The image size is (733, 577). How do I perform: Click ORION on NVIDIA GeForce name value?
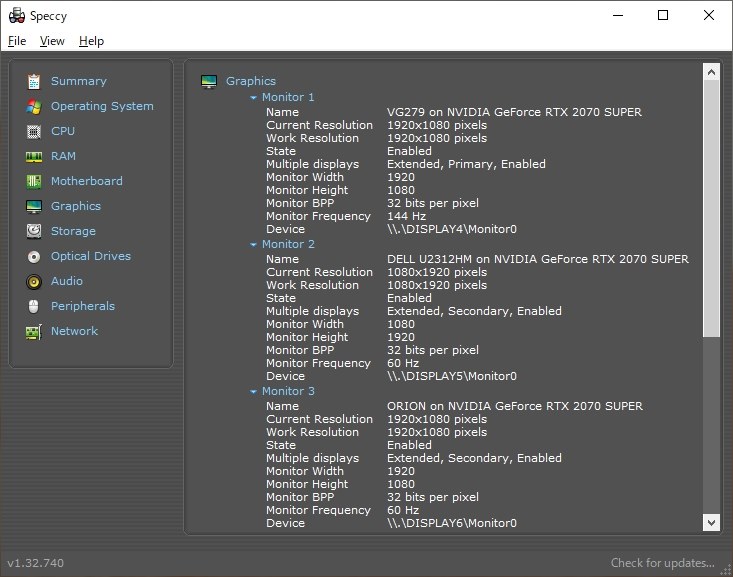point(515,406)
